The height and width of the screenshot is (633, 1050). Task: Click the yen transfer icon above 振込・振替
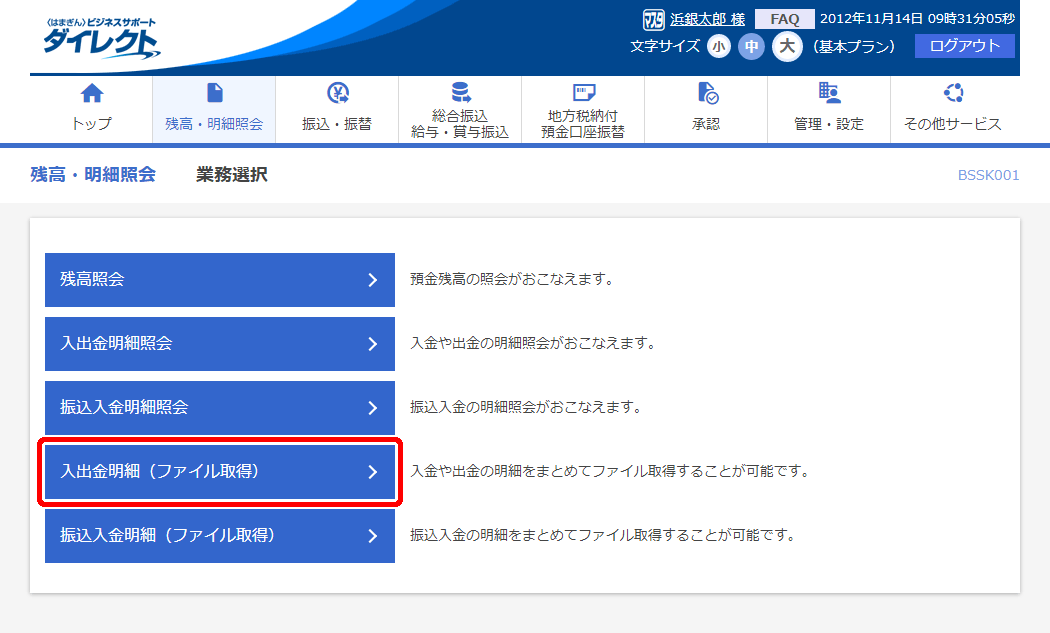pyautogui.click(x=337, y=94)
